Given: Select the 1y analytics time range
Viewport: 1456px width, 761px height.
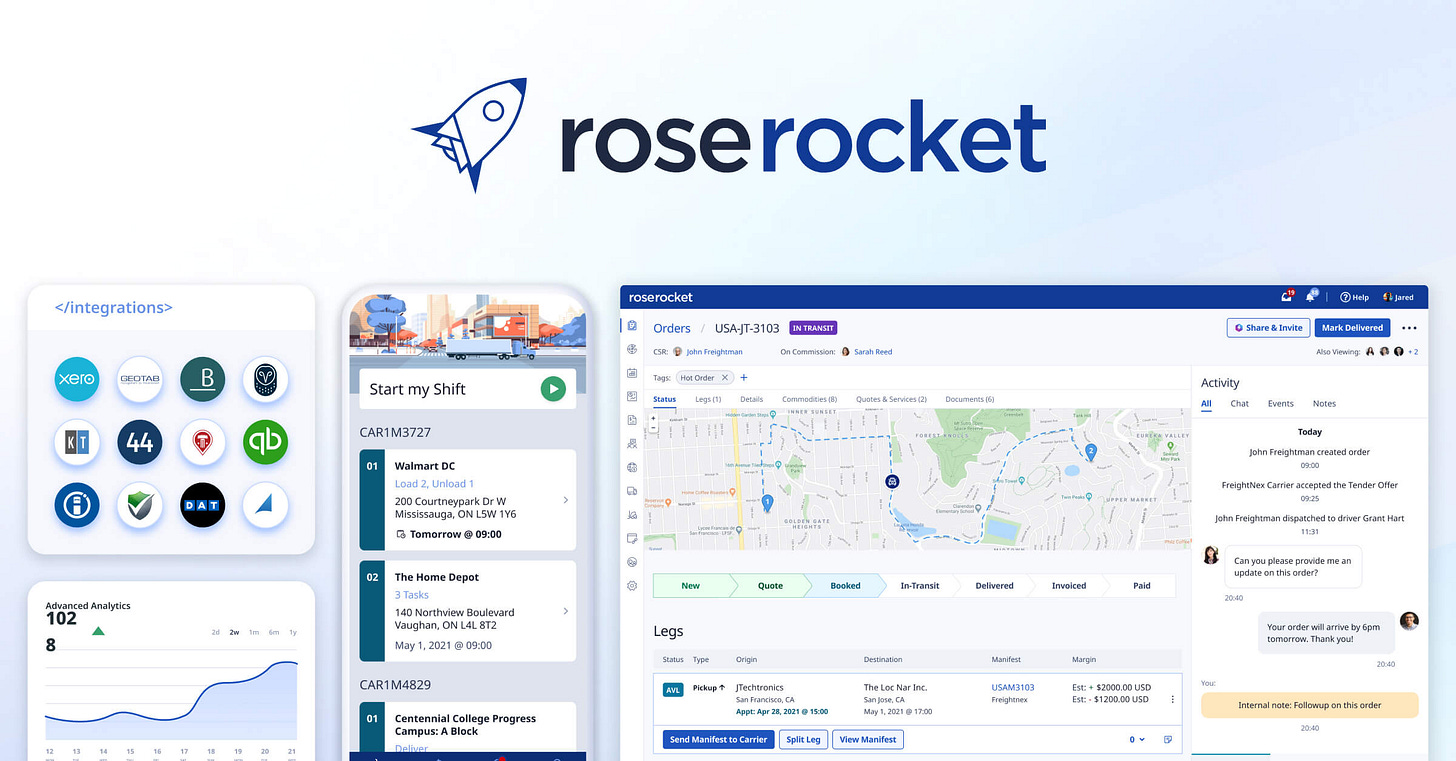Looking at the screenshot, I should coord(293,632).
